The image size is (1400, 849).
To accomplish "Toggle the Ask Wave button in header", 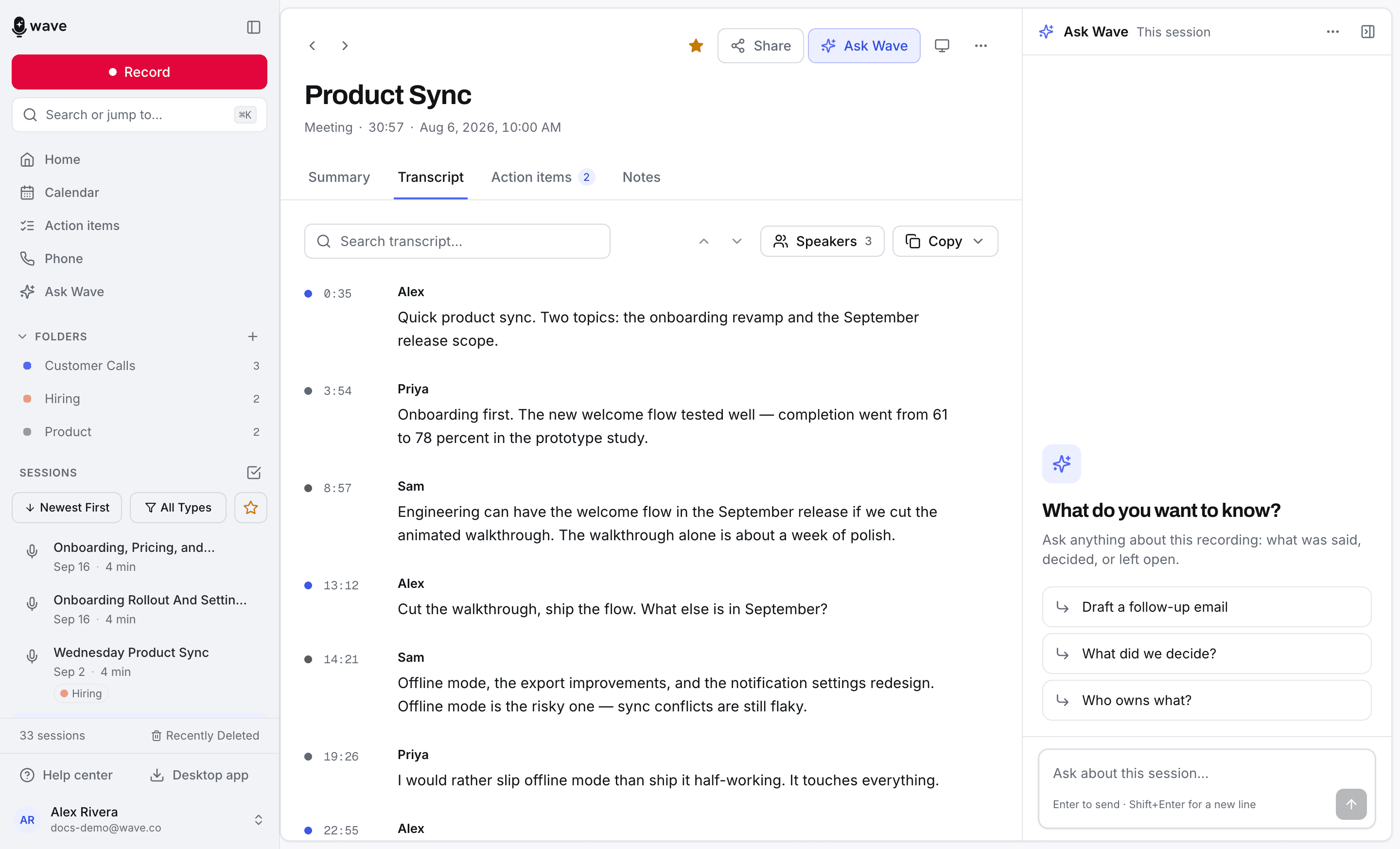I will [864, 45].
